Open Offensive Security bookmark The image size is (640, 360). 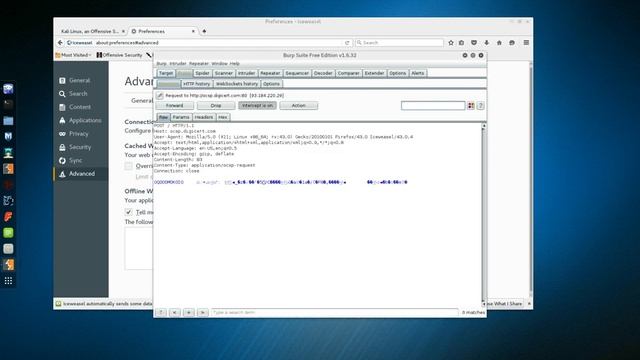pos(119,55)
